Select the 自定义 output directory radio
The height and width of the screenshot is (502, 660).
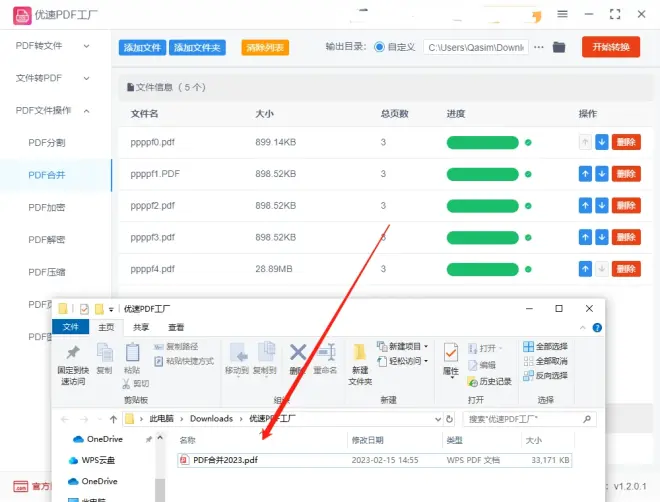(379, 47)
